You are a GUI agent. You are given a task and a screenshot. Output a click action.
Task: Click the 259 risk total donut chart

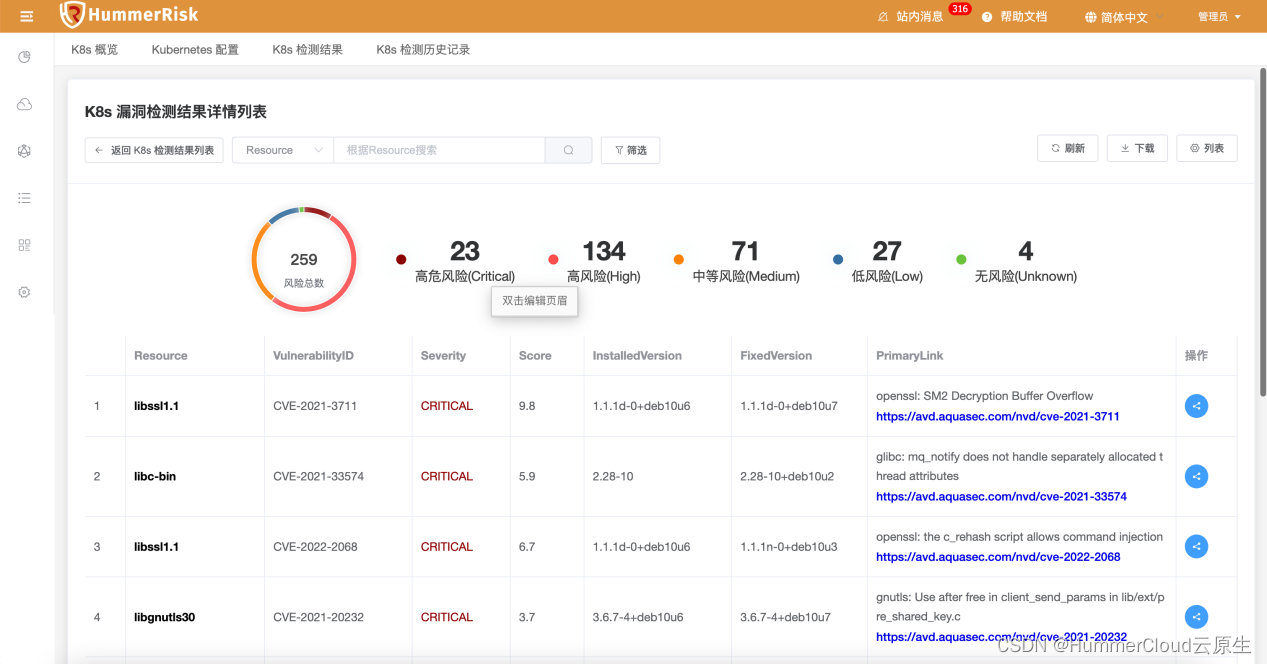(304, 259)
